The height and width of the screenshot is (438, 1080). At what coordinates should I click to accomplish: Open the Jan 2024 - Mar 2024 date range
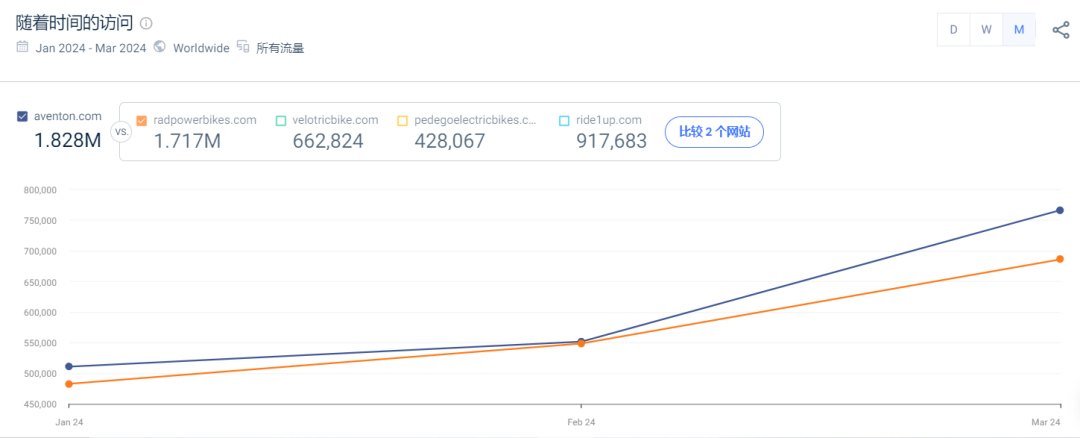pos(90,48)
